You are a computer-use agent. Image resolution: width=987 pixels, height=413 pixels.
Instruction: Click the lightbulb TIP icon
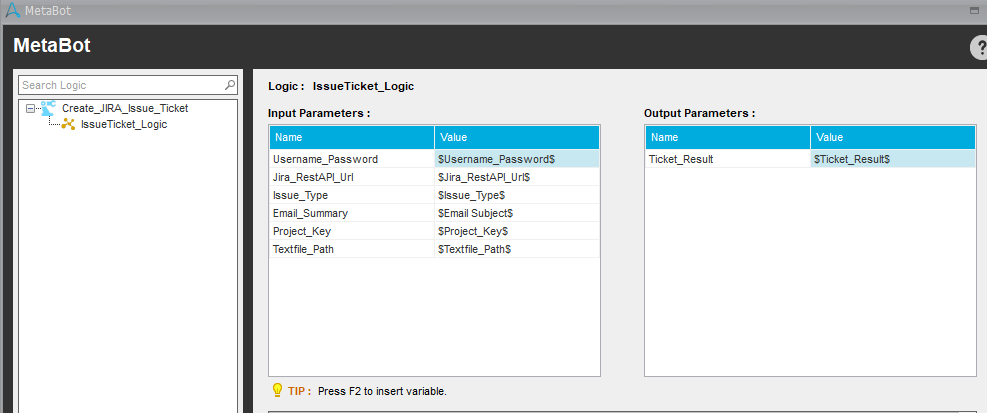[x=277, y=390]
